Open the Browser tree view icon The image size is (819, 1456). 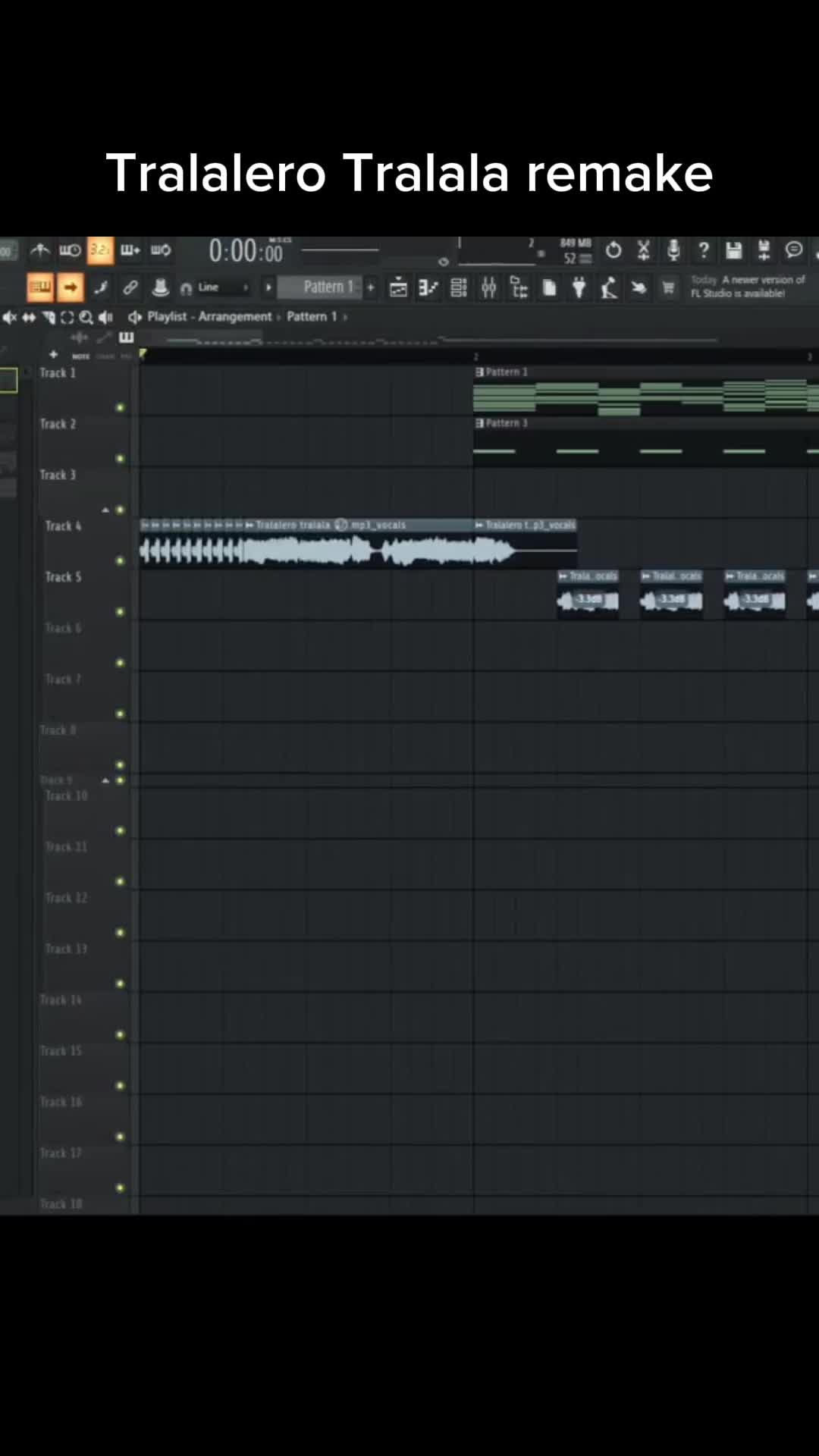point(519,287)
